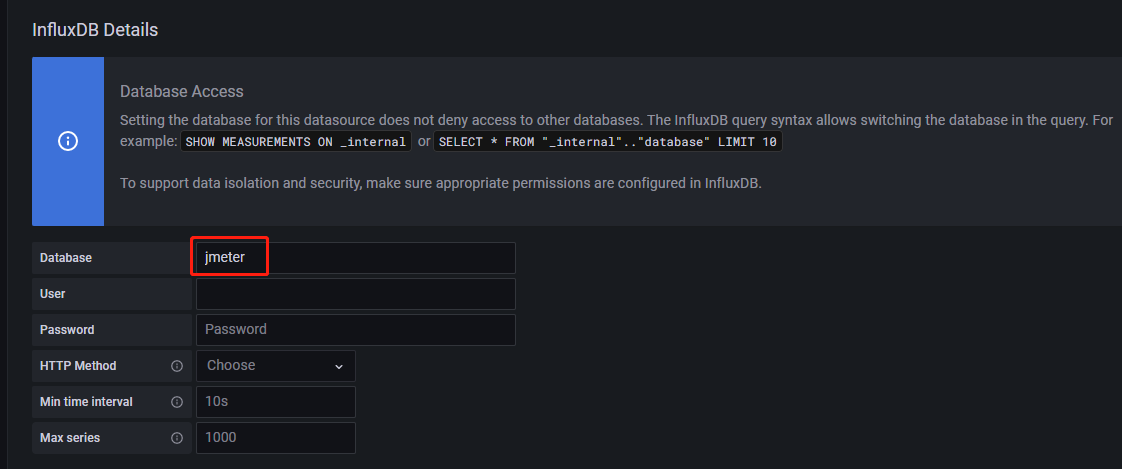This screenshot has height=469, width=1122.
Task: Click the Min time interval field showing 10s
Action: point(275,402)
